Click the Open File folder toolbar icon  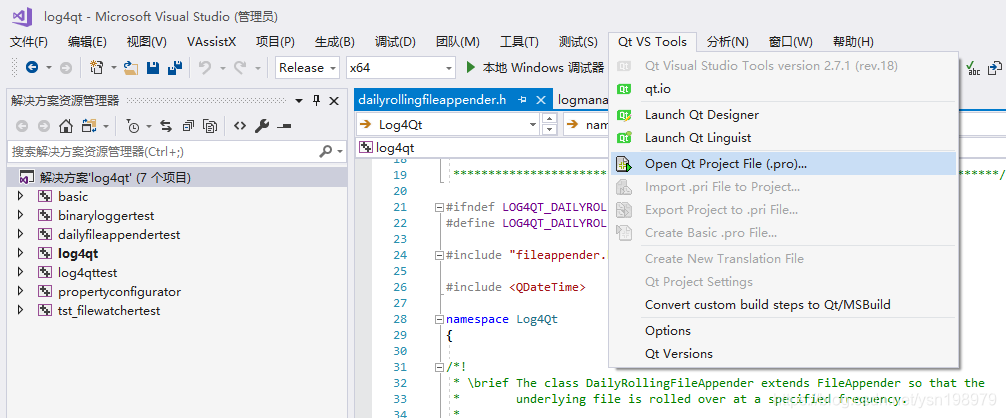pos(131,67)
